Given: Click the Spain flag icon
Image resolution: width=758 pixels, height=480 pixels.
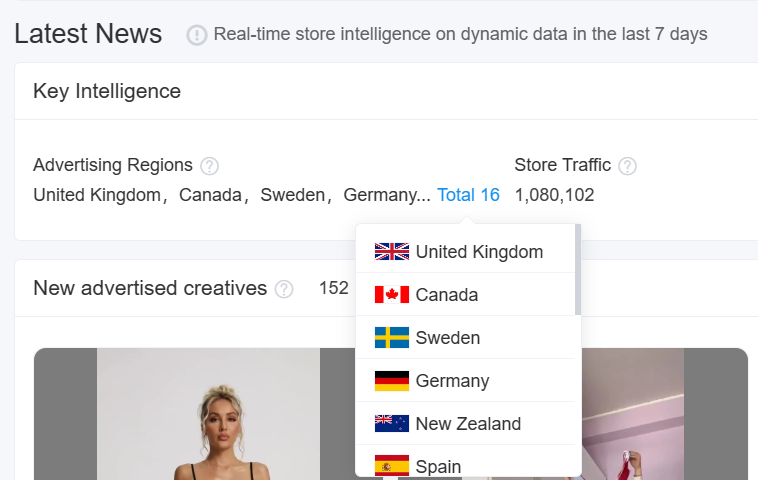Looking at the screenshot, I should (x=392, y=465).
